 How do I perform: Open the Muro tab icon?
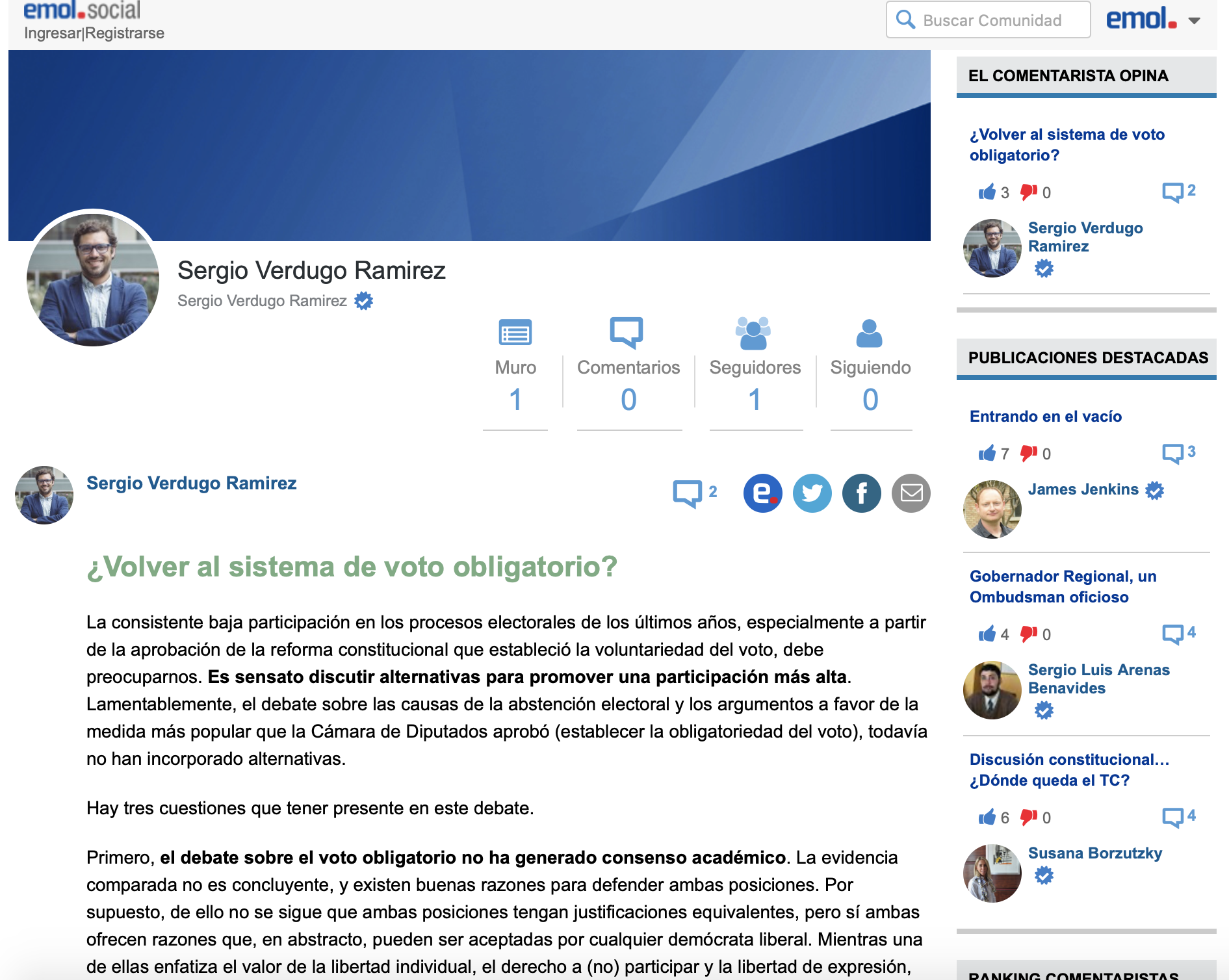coord(515,332)
